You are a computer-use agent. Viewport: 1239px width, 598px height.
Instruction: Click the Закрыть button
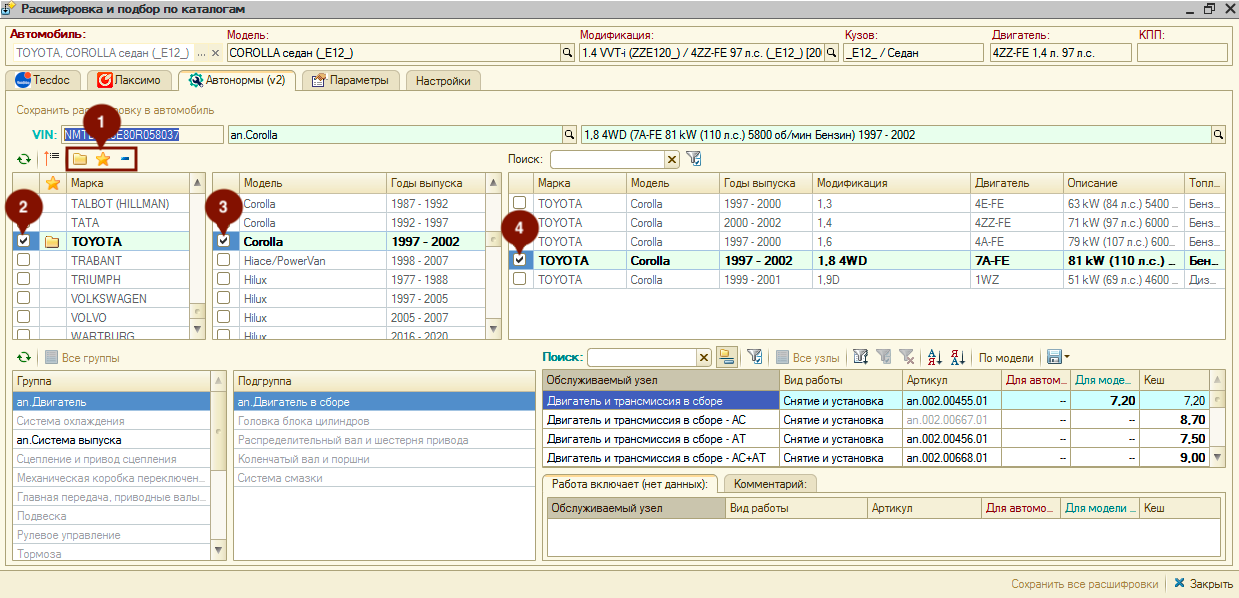pos(1203,584)
